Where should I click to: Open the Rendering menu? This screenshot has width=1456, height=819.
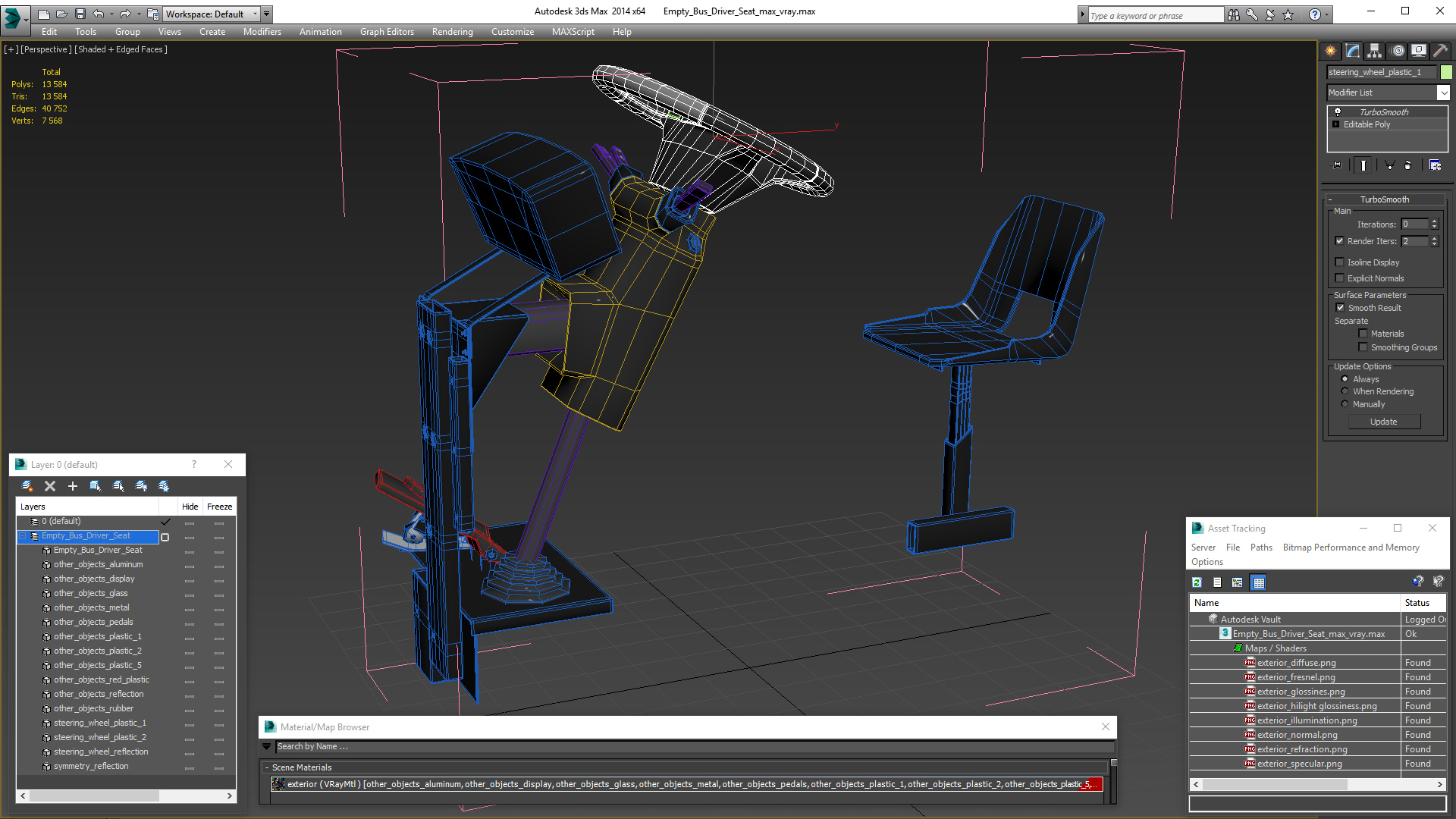click(452, 32)
